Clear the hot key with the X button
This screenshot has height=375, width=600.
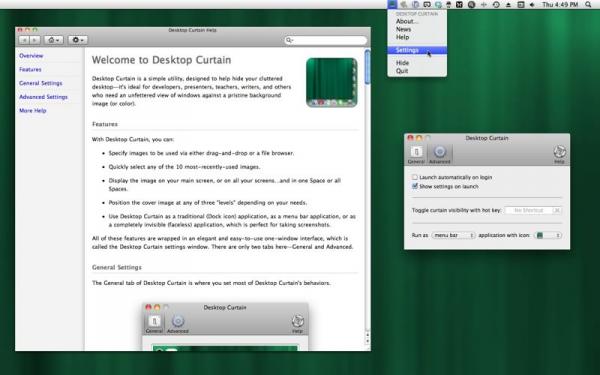click(557, 210)
